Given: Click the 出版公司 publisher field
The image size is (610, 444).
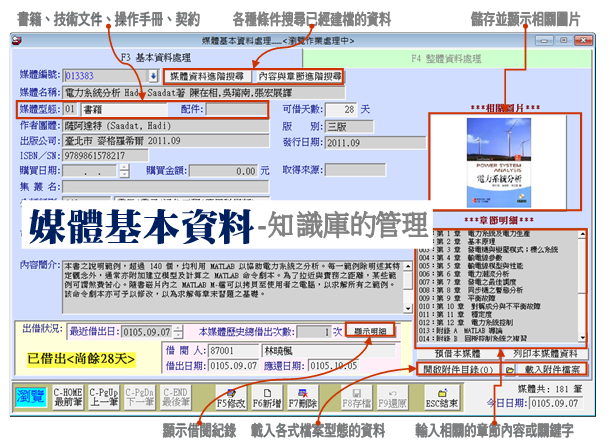Looking at the screenshot, I should tap(166, 141).
